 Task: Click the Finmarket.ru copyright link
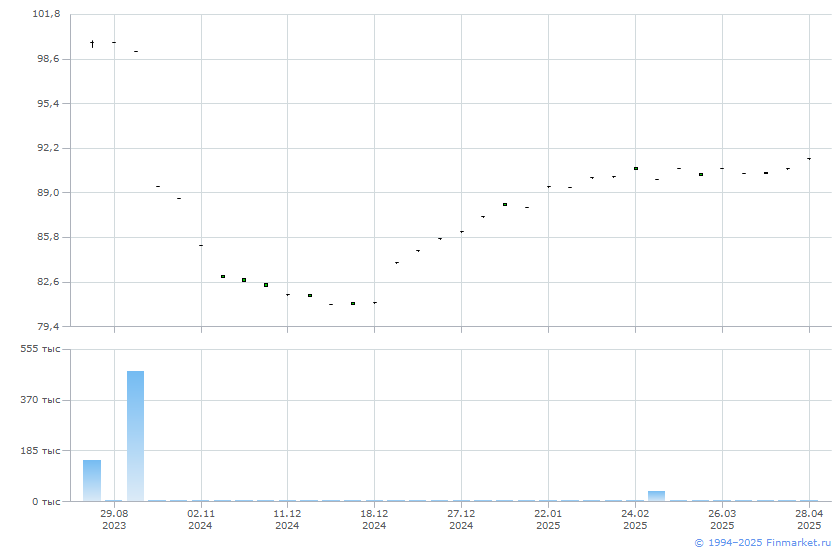click(763, 543)
